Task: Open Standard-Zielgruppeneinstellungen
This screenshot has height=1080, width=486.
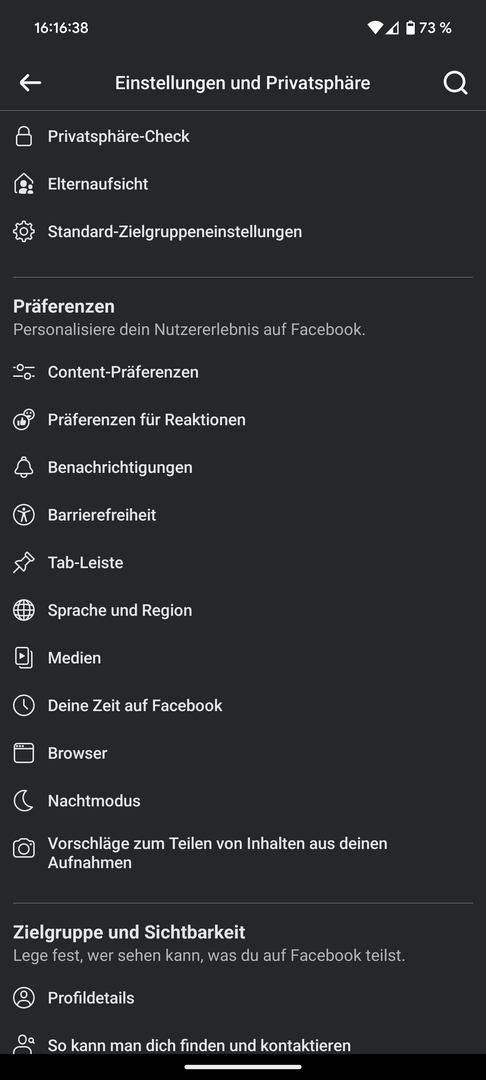Action: (x=243, y=231)
